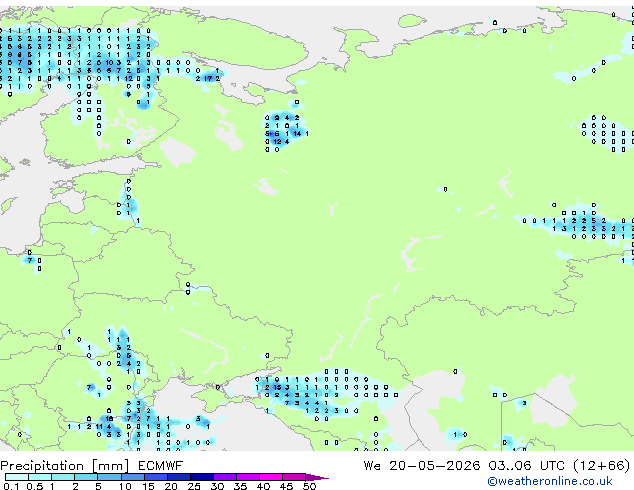Select the 0.1–0.5 mm legend color box
The image size is (634, 490).
[x=17, y=477]
